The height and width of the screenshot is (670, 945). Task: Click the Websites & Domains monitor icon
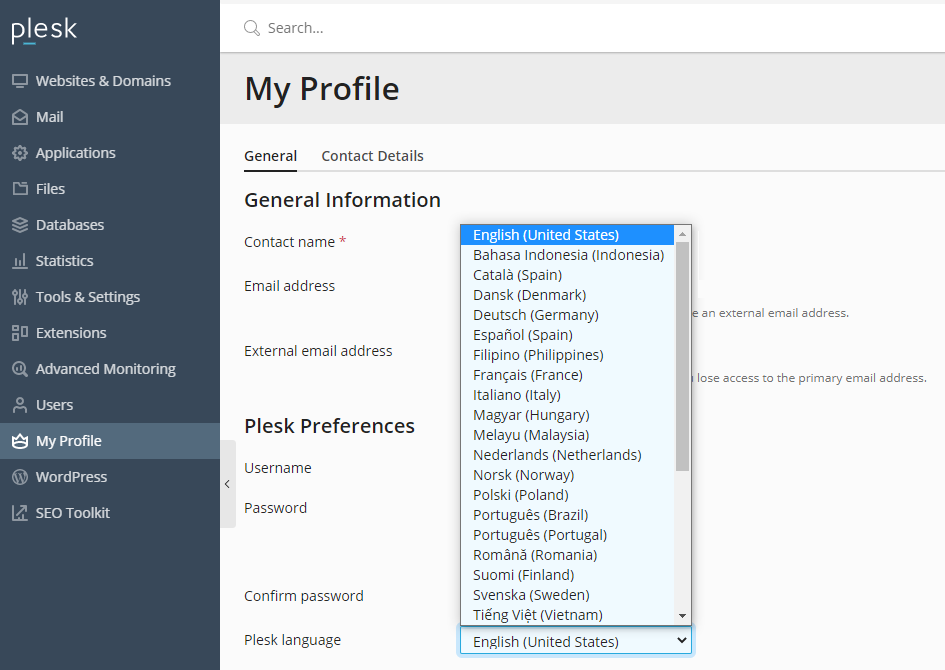click(x=20, y=81)
